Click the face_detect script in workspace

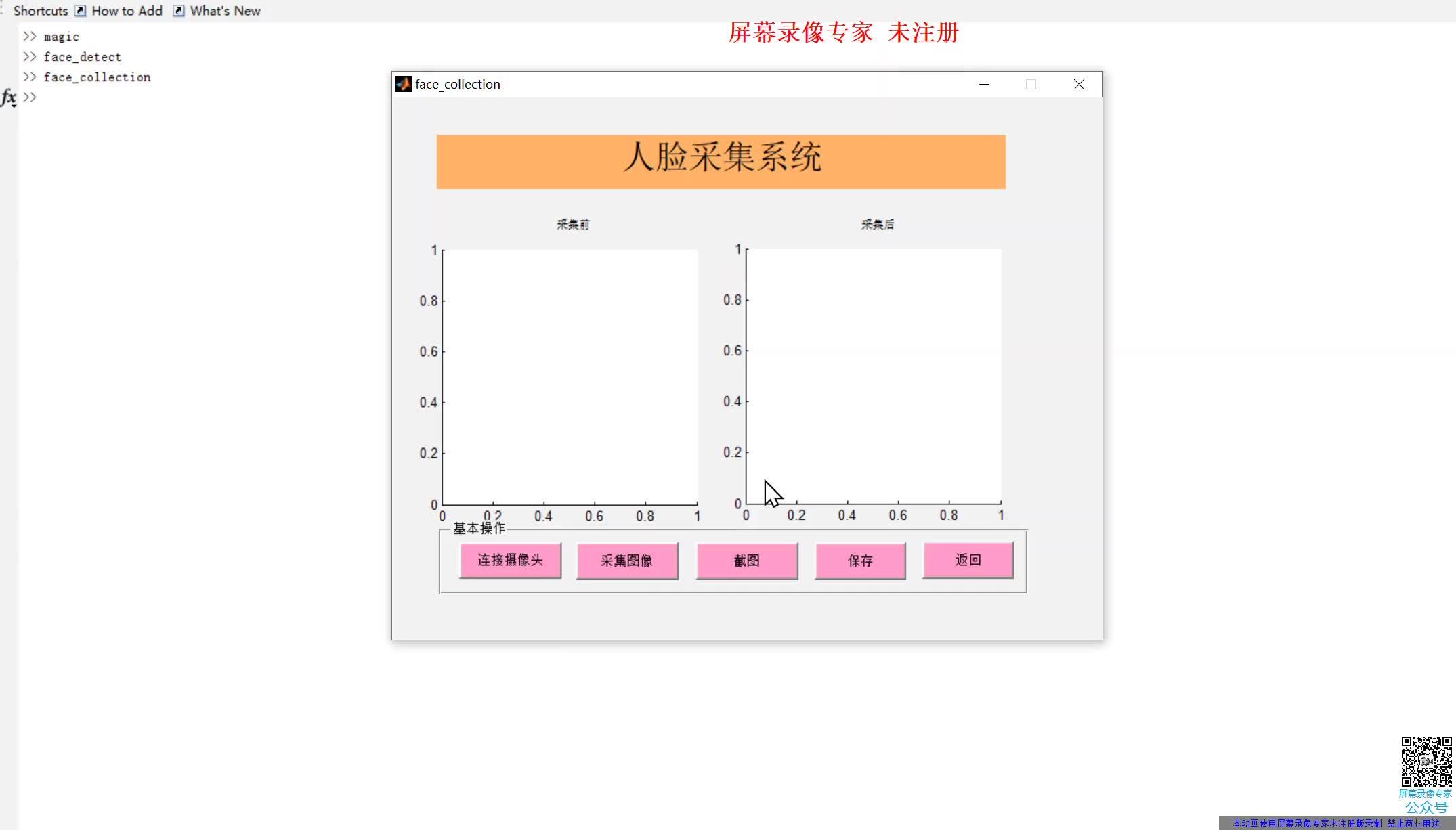tap(83, 56)
